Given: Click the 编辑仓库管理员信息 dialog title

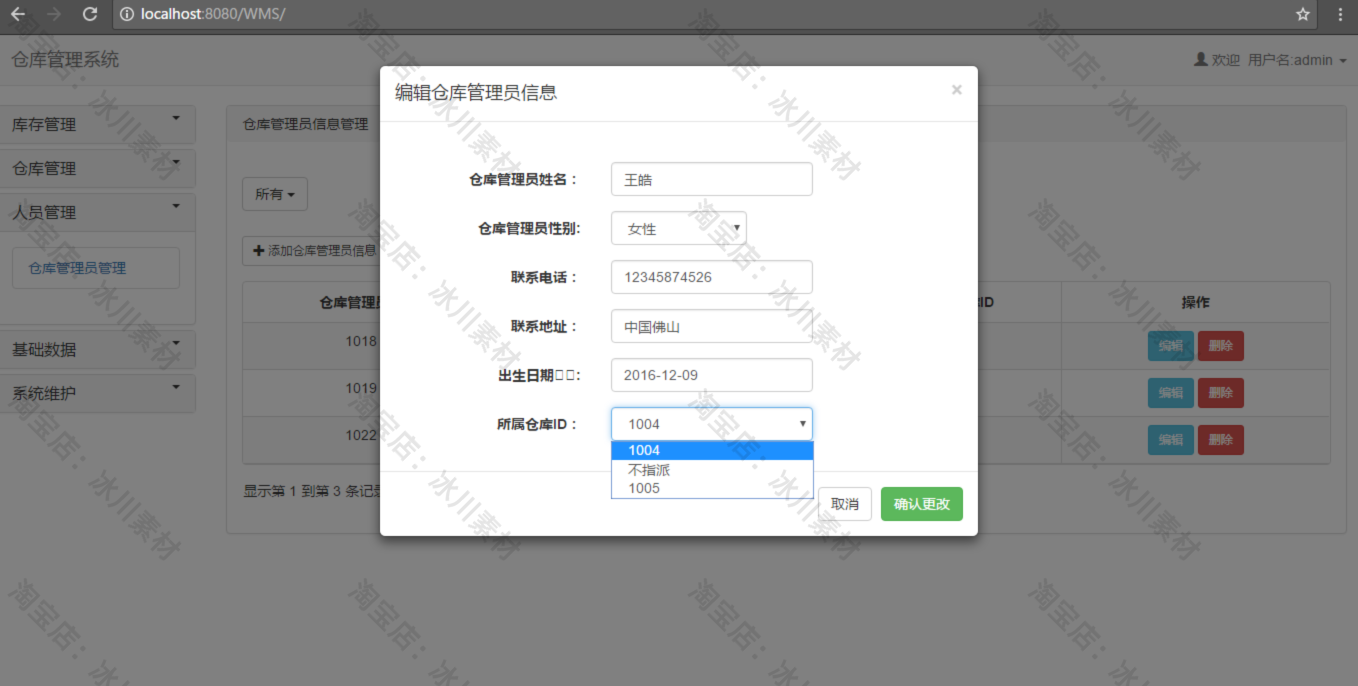Looking at the screenshot, I should click(476, 93).
